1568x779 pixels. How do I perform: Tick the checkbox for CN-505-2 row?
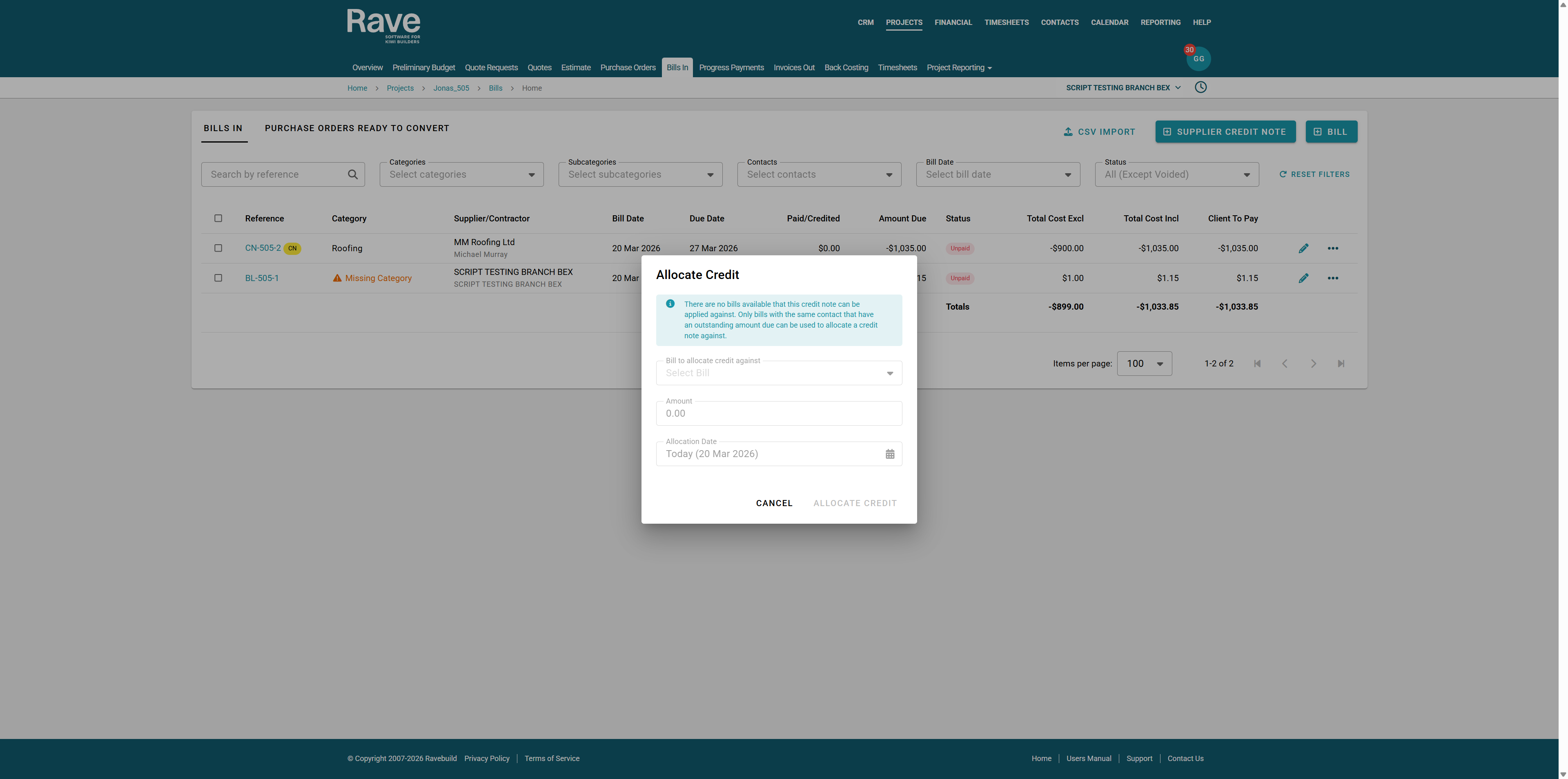coord(218,248)
